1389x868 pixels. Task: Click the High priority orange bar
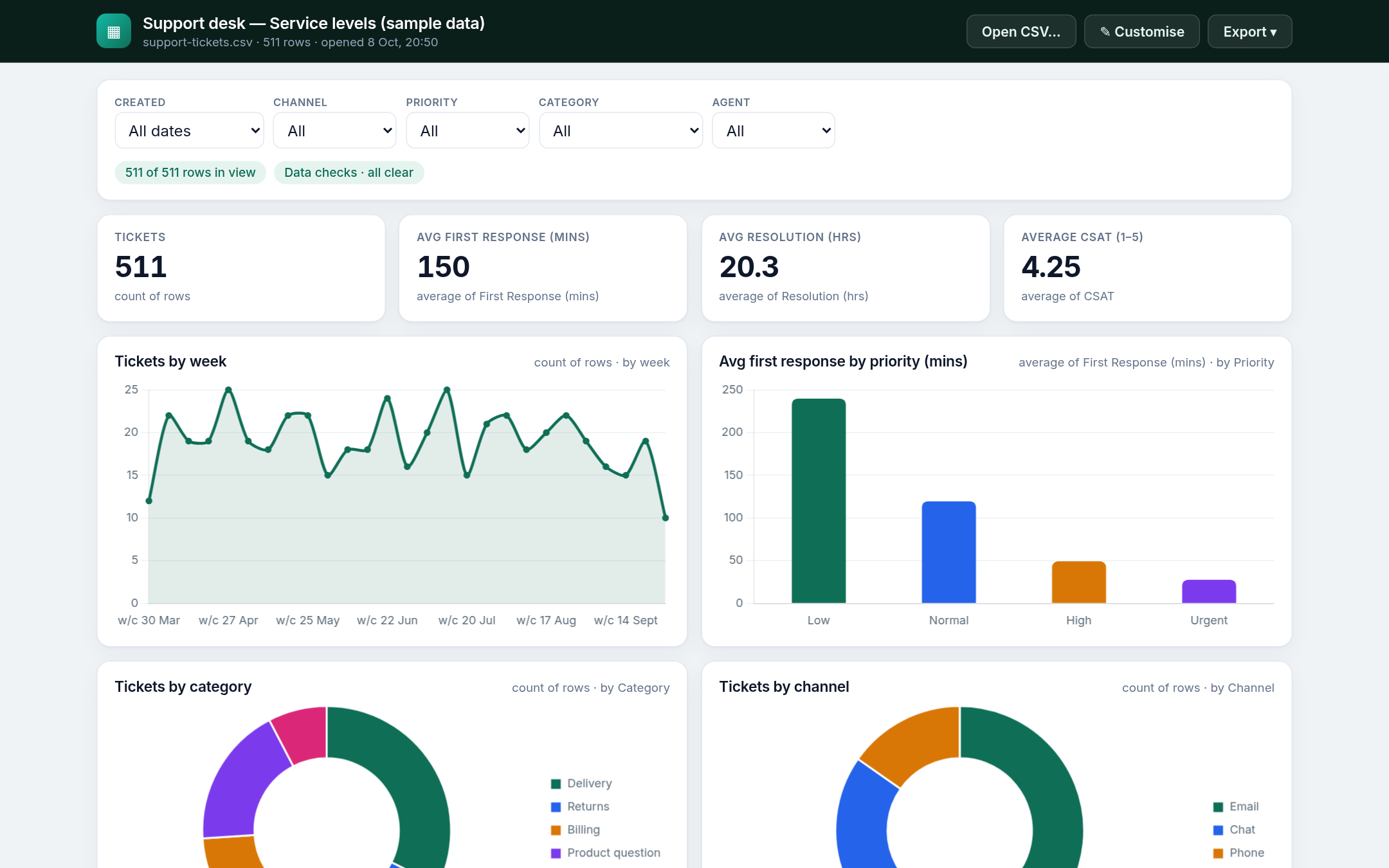[x=1078, y=583]
